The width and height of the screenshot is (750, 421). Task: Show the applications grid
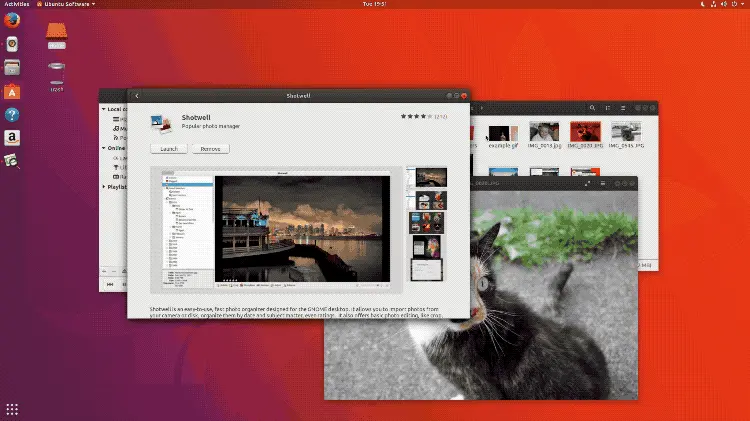12,409
